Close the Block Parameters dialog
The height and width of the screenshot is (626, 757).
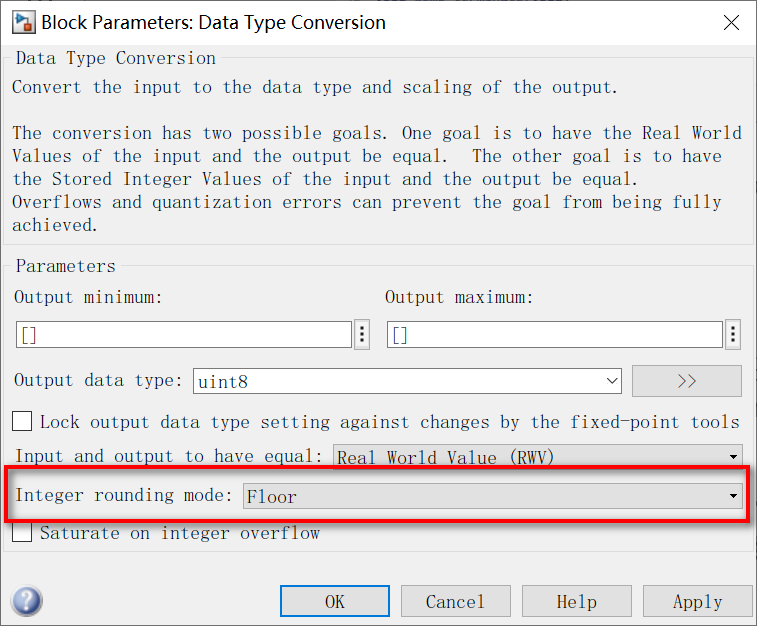[x=731, y=23]
